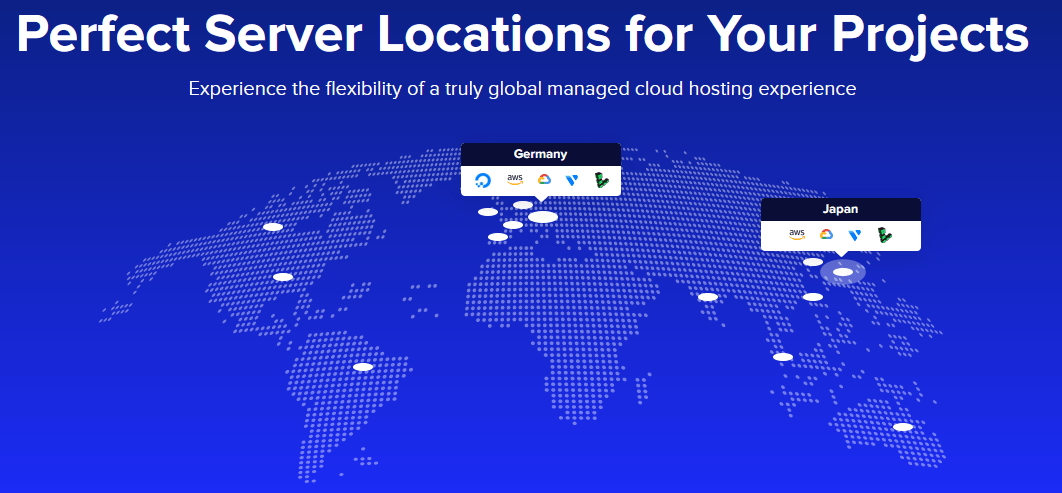Viewport: 1062px width, 493px height.
Task: Click the server marker in India
Action: [708, 297]
